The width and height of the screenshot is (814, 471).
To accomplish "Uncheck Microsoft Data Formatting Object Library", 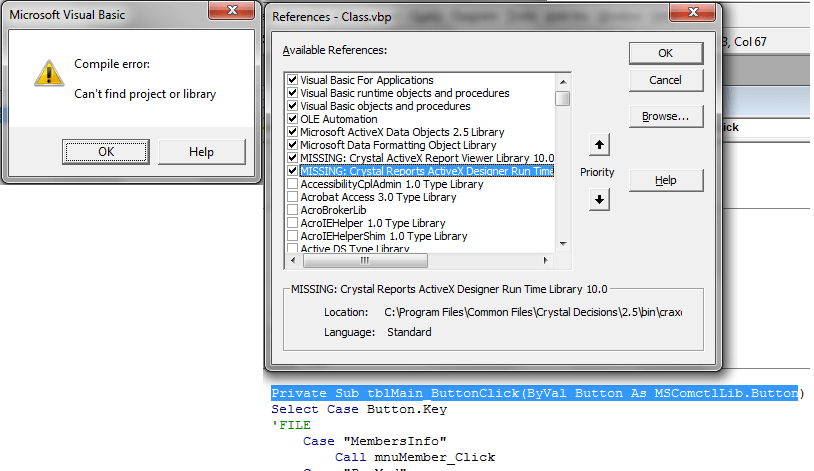I will (x=292, y=145).
